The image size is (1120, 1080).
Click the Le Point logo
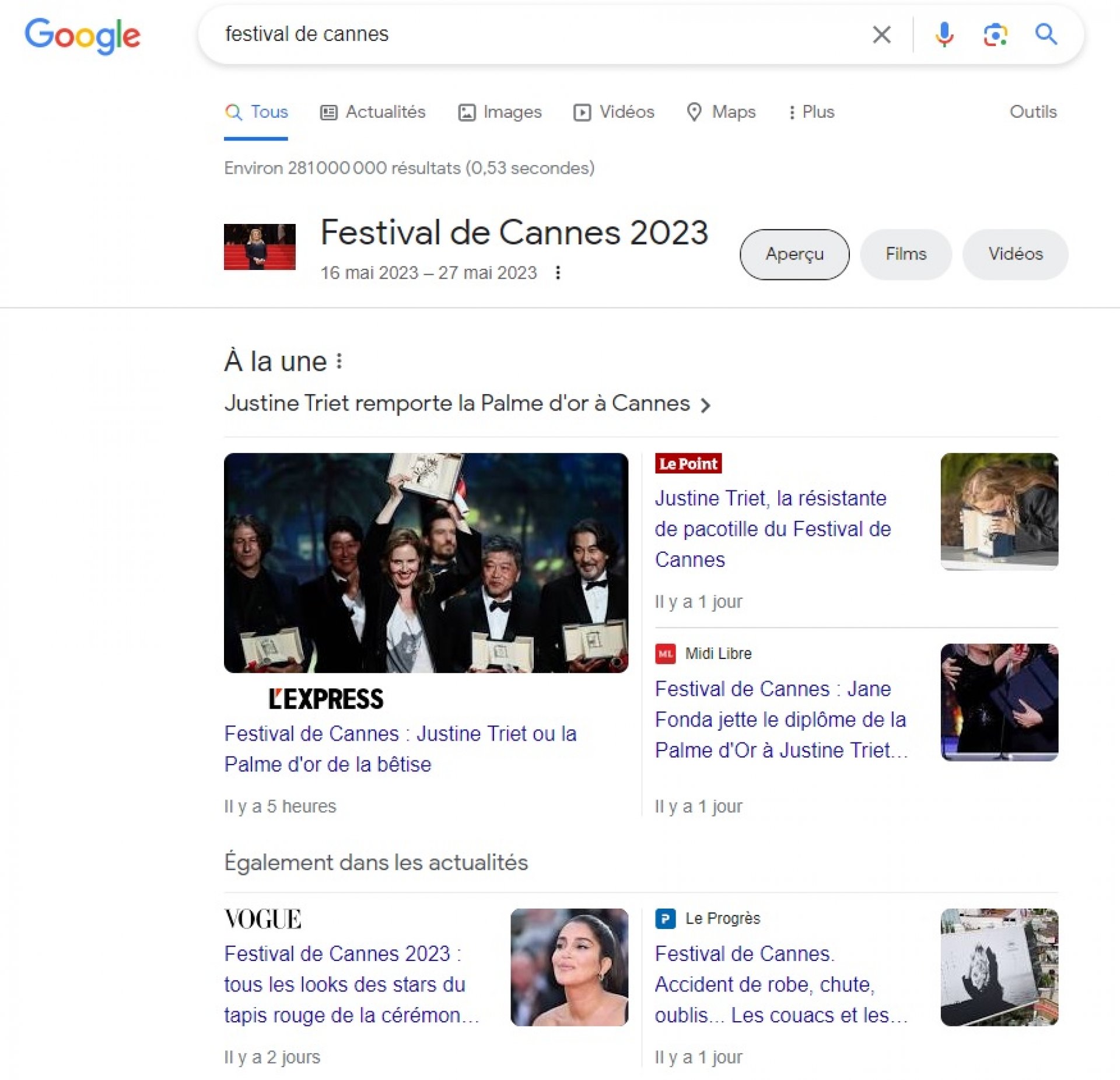[688, 464]
